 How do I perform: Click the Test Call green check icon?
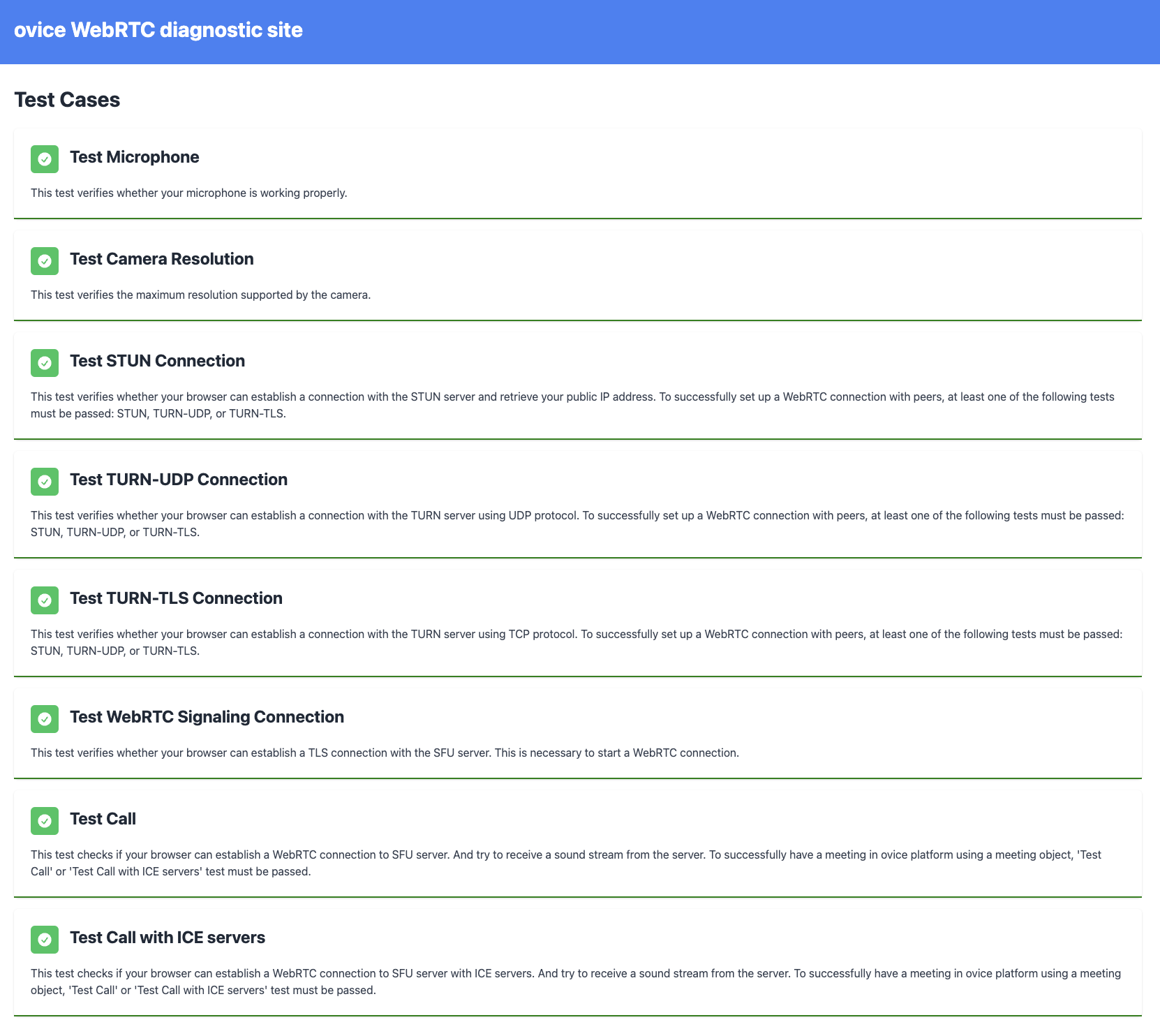pos(45,821)
